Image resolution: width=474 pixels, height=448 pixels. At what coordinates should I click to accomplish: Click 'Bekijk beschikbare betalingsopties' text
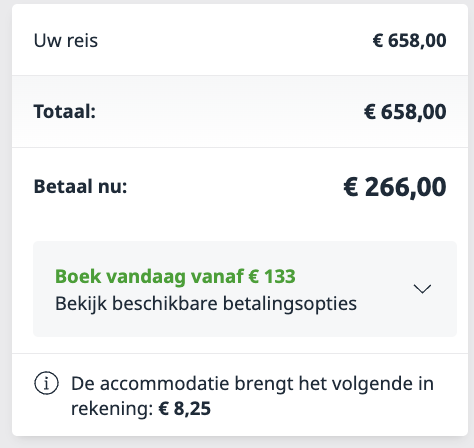click(206, 304)
